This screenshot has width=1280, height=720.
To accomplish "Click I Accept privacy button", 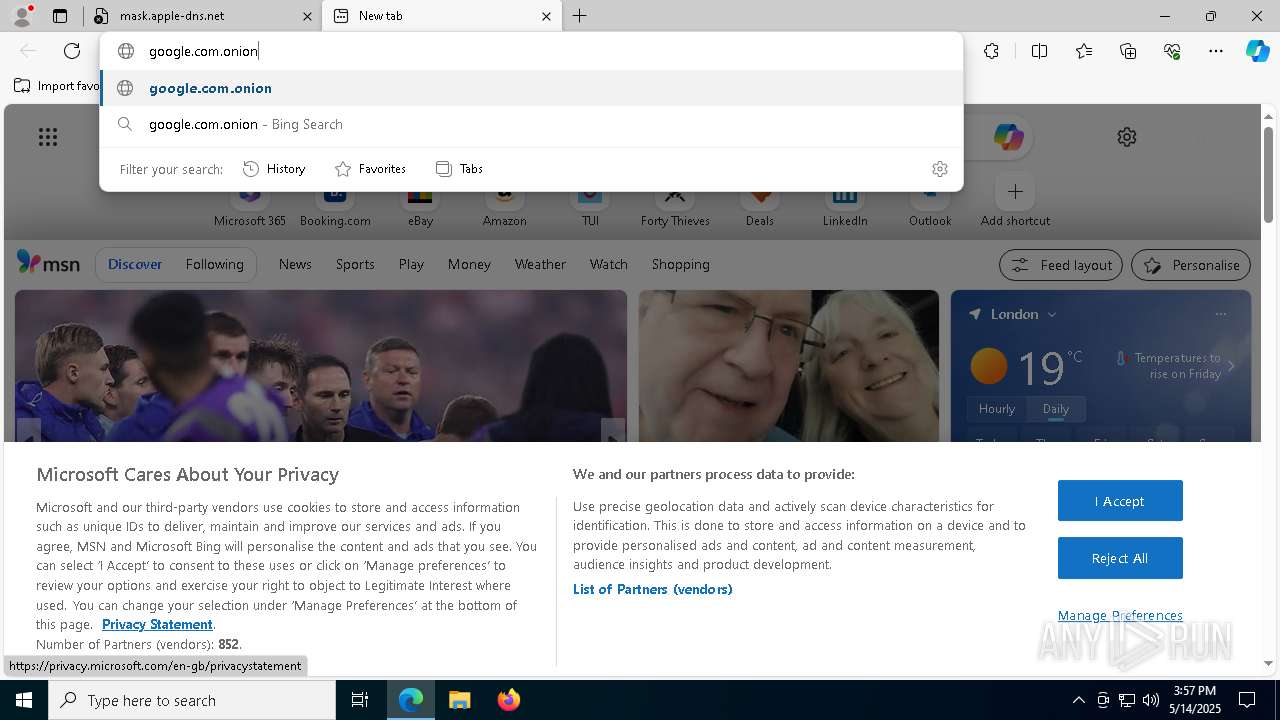I will click(x=1120, y=501).
